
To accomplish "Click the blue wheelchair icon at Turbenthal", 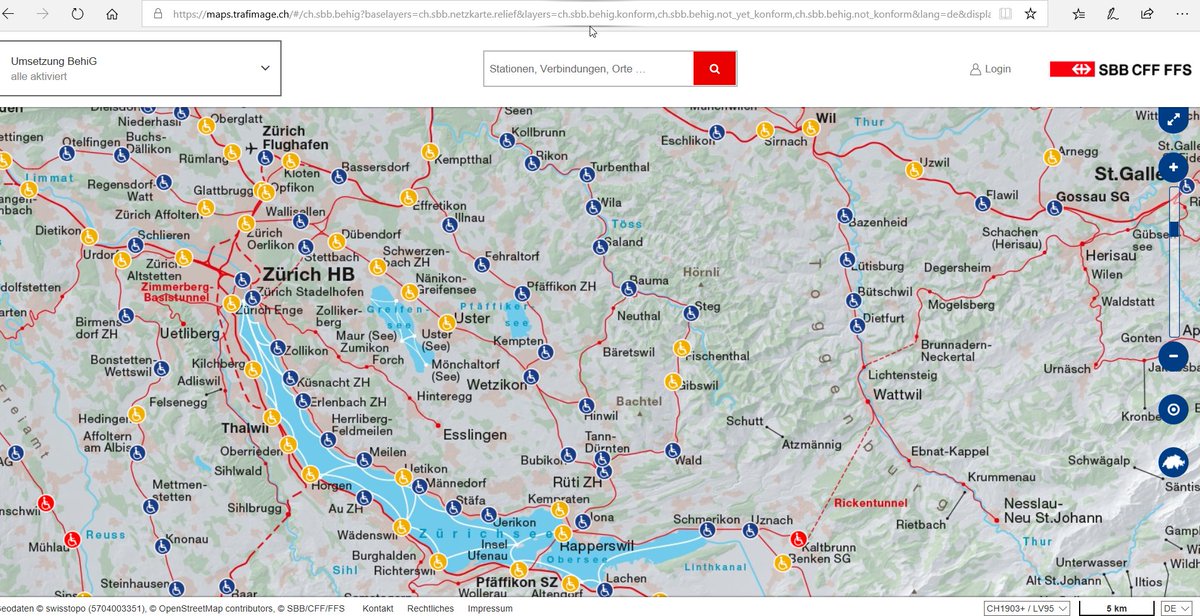I will point(587,174).
